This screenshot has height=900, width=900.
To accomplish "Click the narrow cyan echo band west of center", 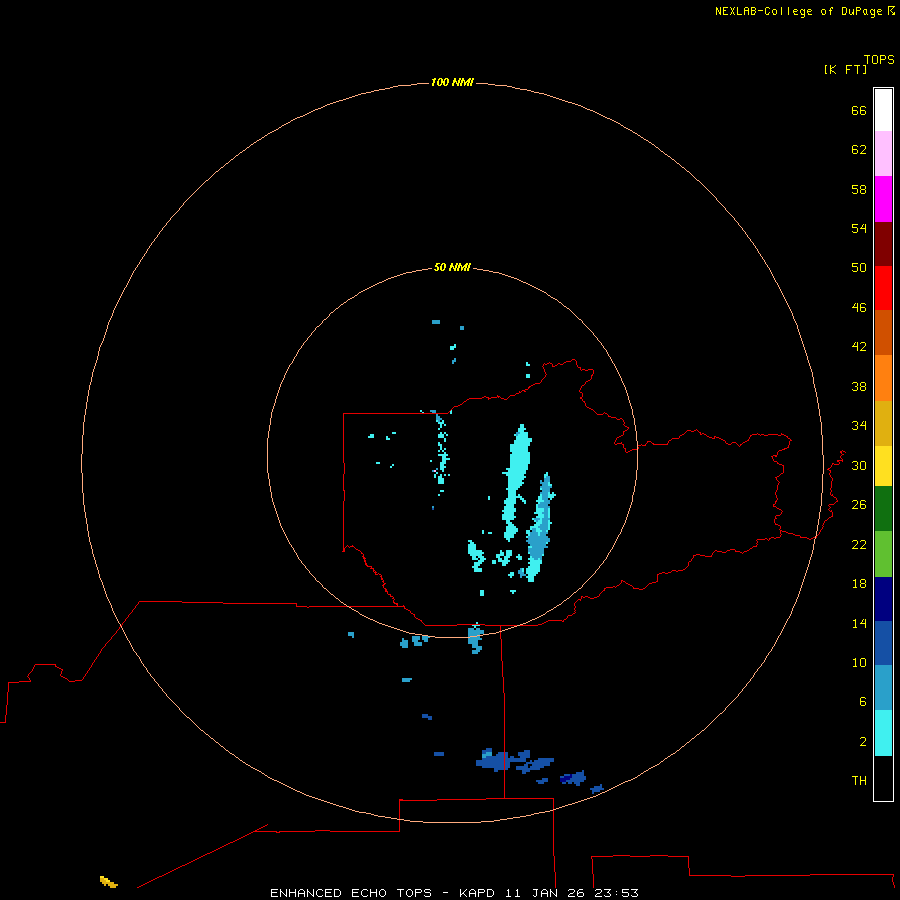I will (x=441, y=451).
